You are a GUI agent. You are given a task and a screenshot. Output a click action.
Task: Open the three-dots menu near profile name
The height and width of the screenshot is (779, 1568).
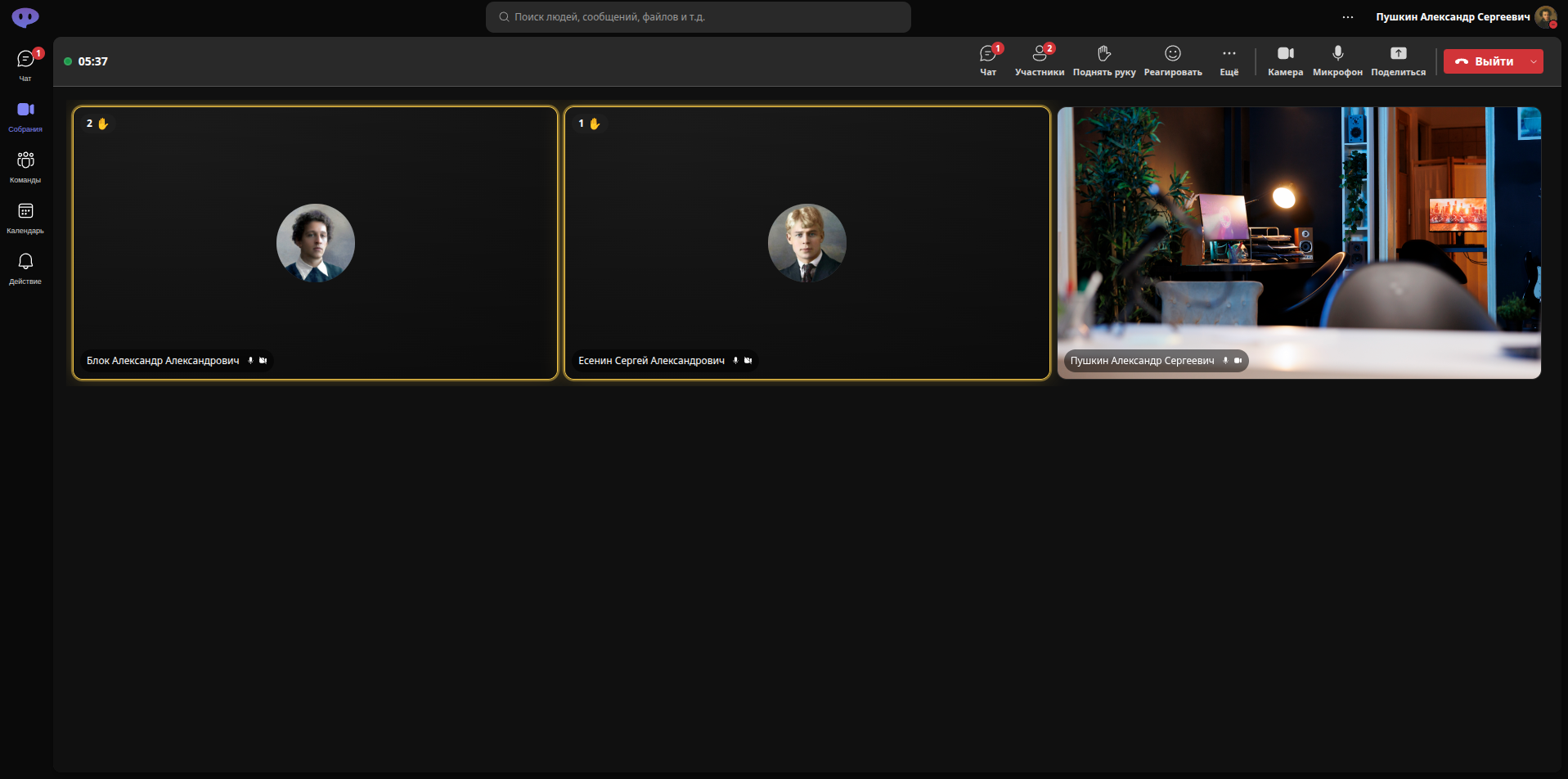point(1348,17)
